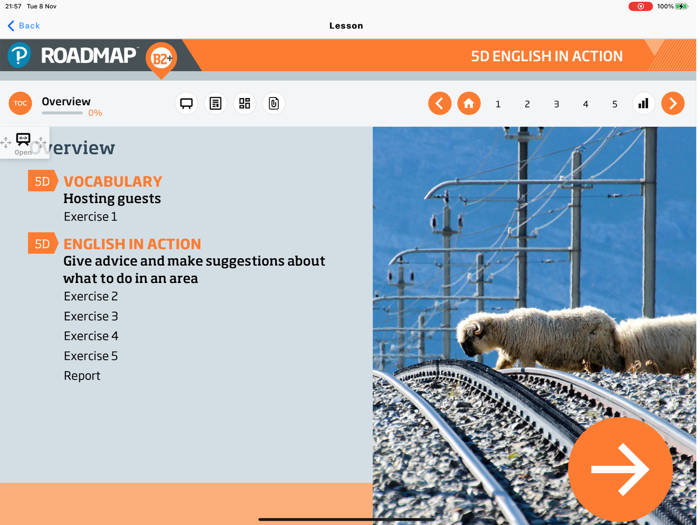This screenshot has width=700, height=525.
Task: Jump to page 4
Action: (585, 104)
